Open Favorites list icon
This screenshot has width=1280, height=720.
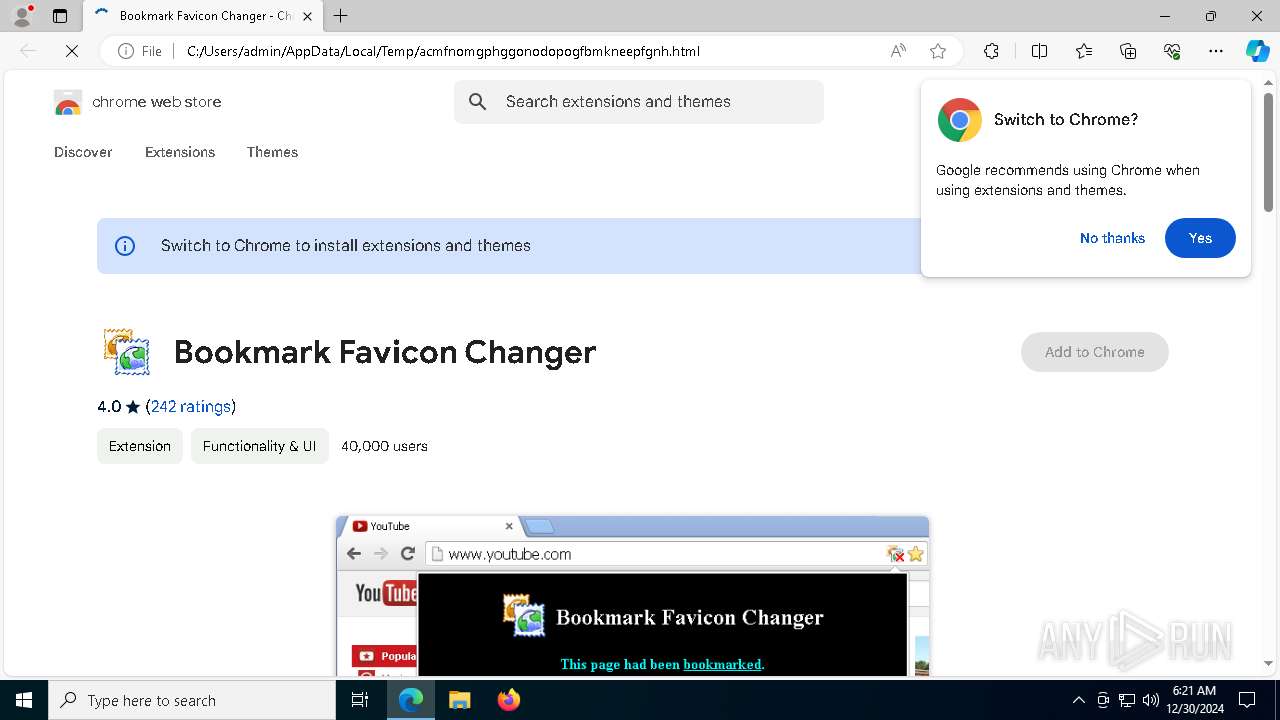[1084, 51]
